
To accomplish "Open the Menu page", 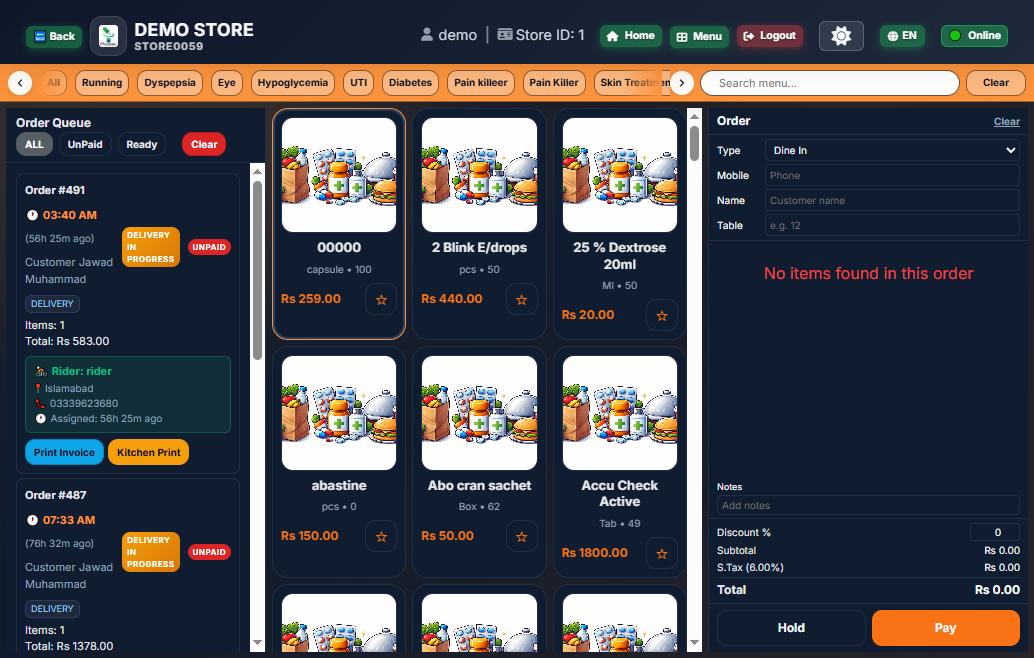I will click(x=699, y=36).
